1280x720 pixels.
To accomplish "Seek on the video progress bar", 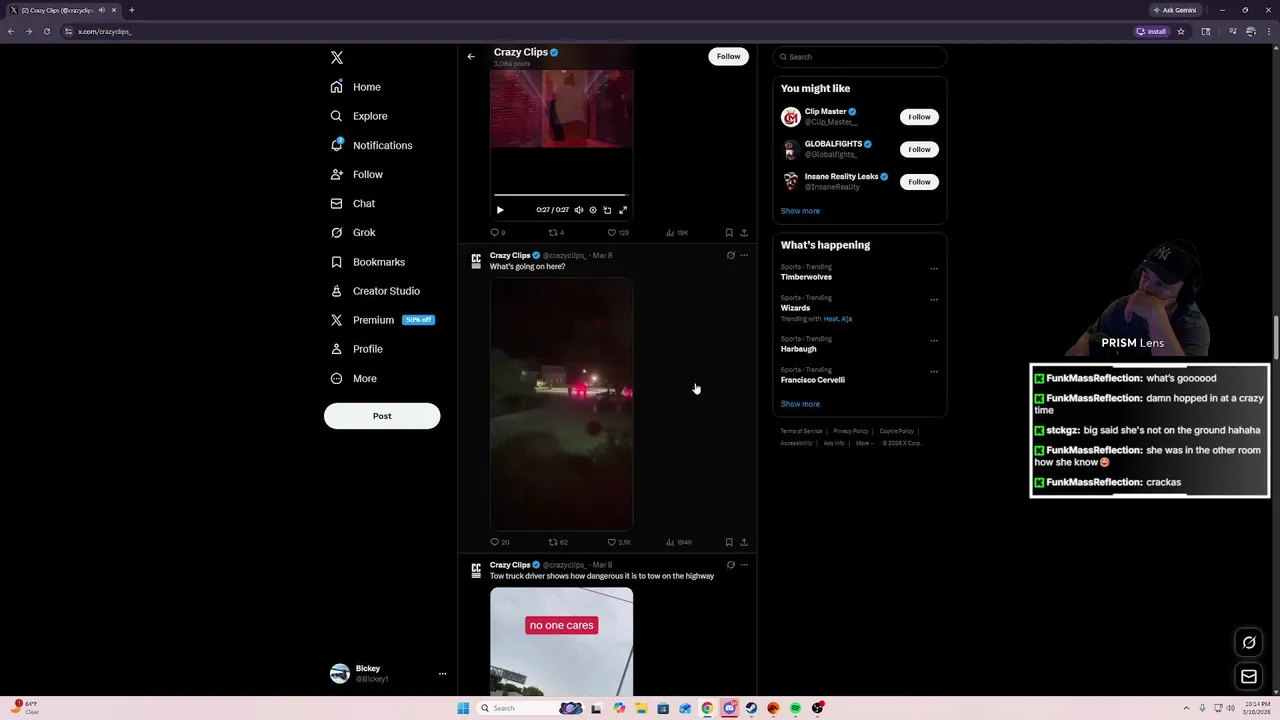I will [x=561, y=196].
